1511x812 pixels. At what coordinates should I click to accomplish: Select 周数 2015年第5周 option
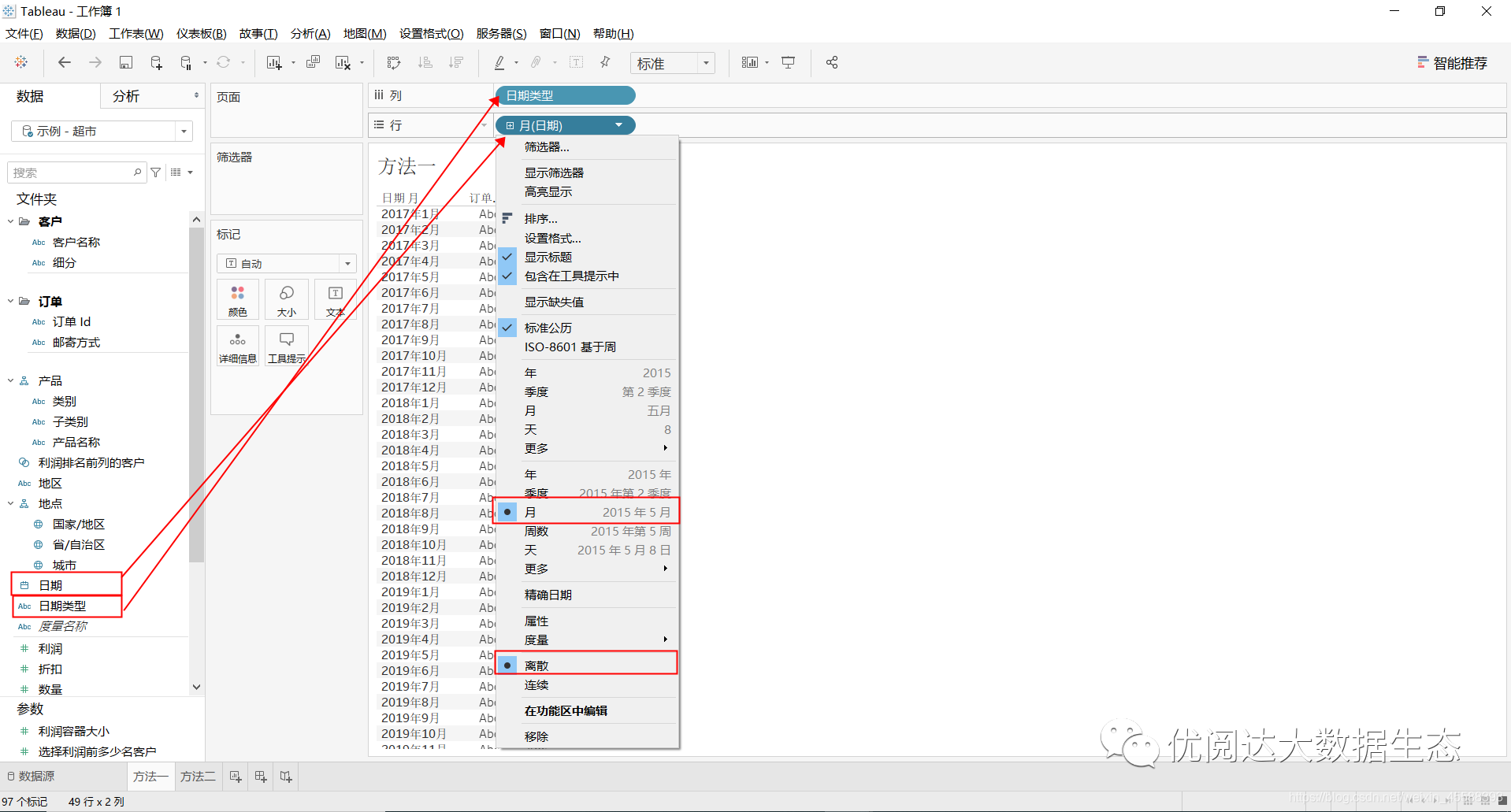click(x=587, y=531)
